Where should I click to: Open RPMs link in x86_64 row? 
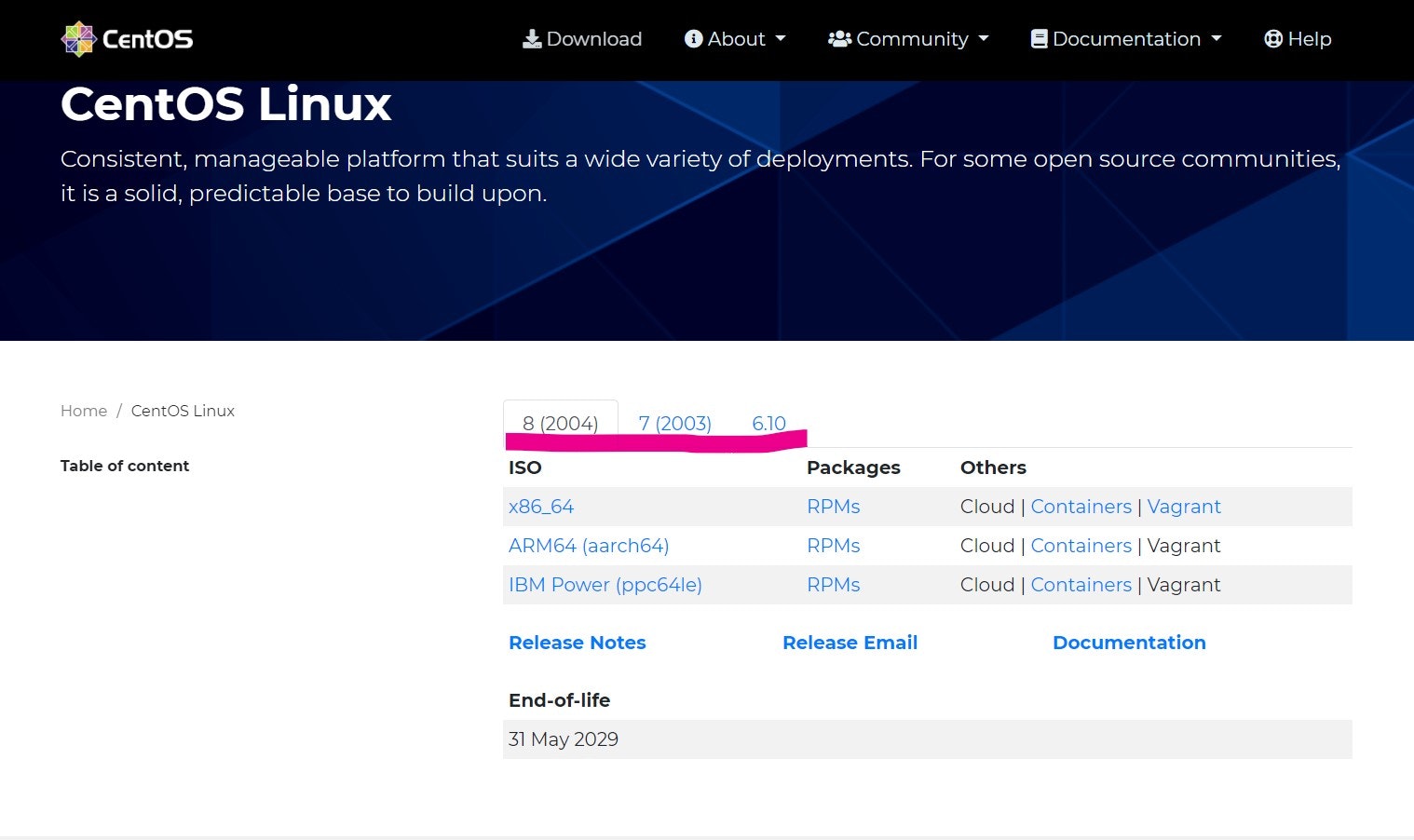tap(833, 507)
